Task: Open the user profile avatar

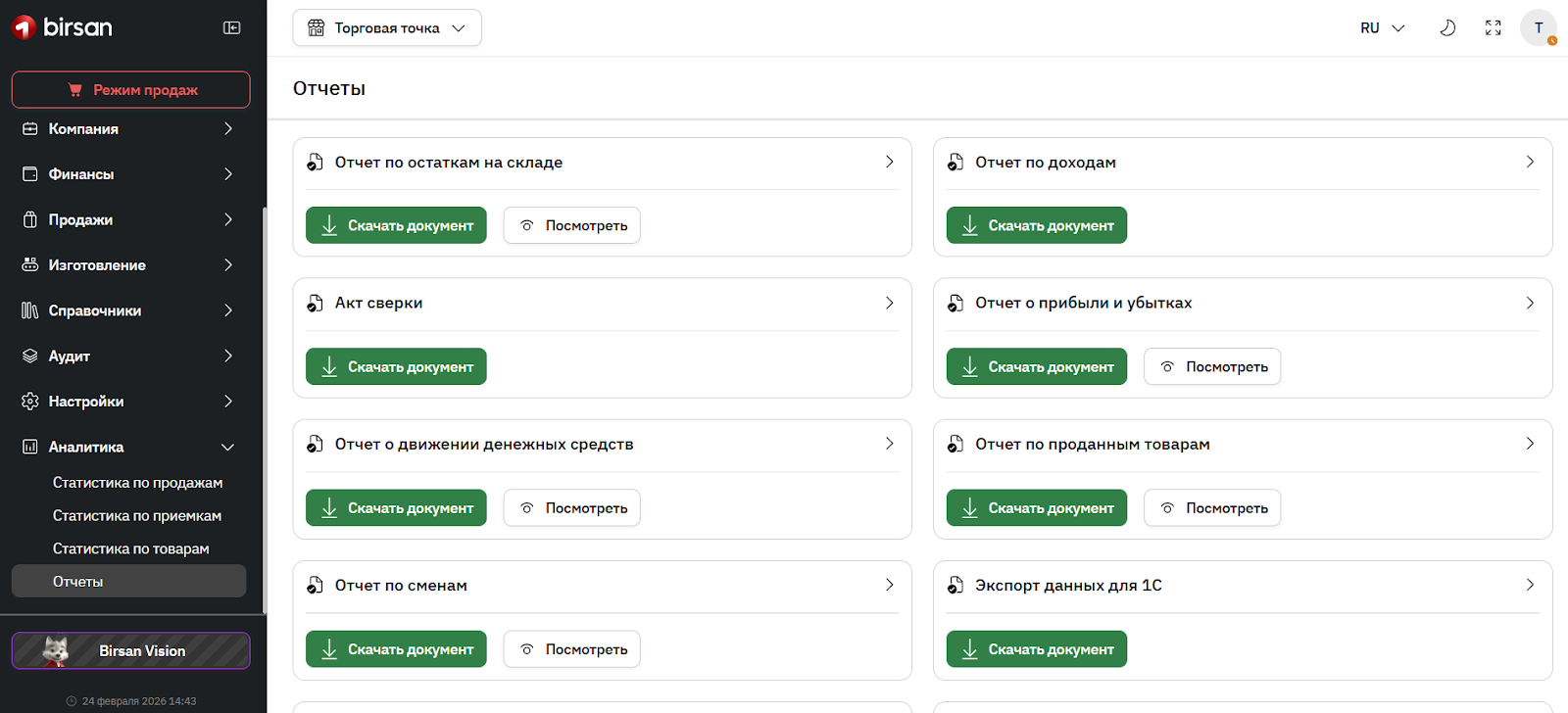Action: click(x=1538, y=28)
